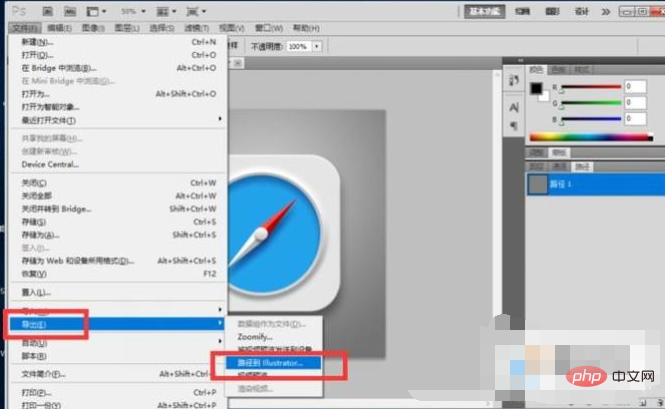The height and width of the screenshot is (409, 665).
Task: Open the View (视图) menu
Action: tap(232, 28)
